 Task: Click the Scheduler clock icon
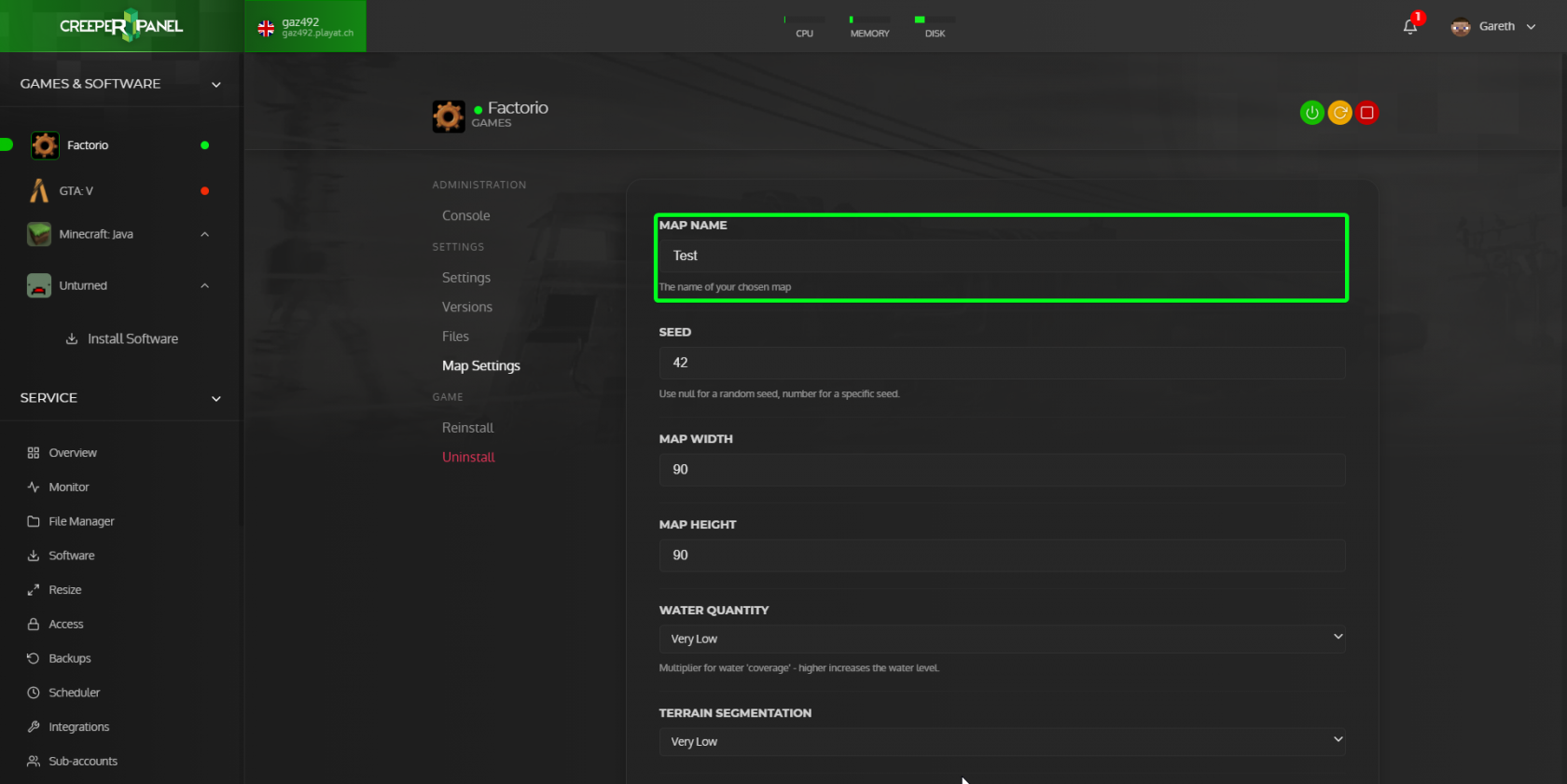coord(34,693)
